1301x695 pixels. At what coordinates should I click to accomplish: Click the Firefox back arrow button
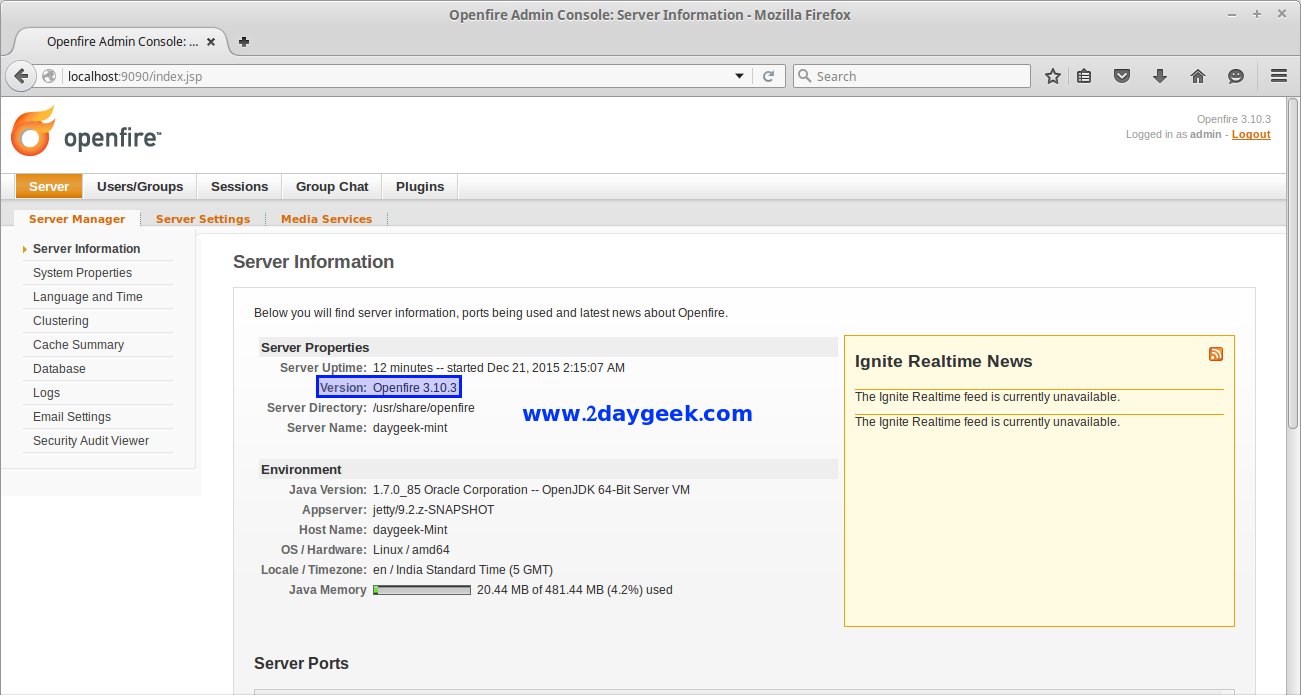21,76
